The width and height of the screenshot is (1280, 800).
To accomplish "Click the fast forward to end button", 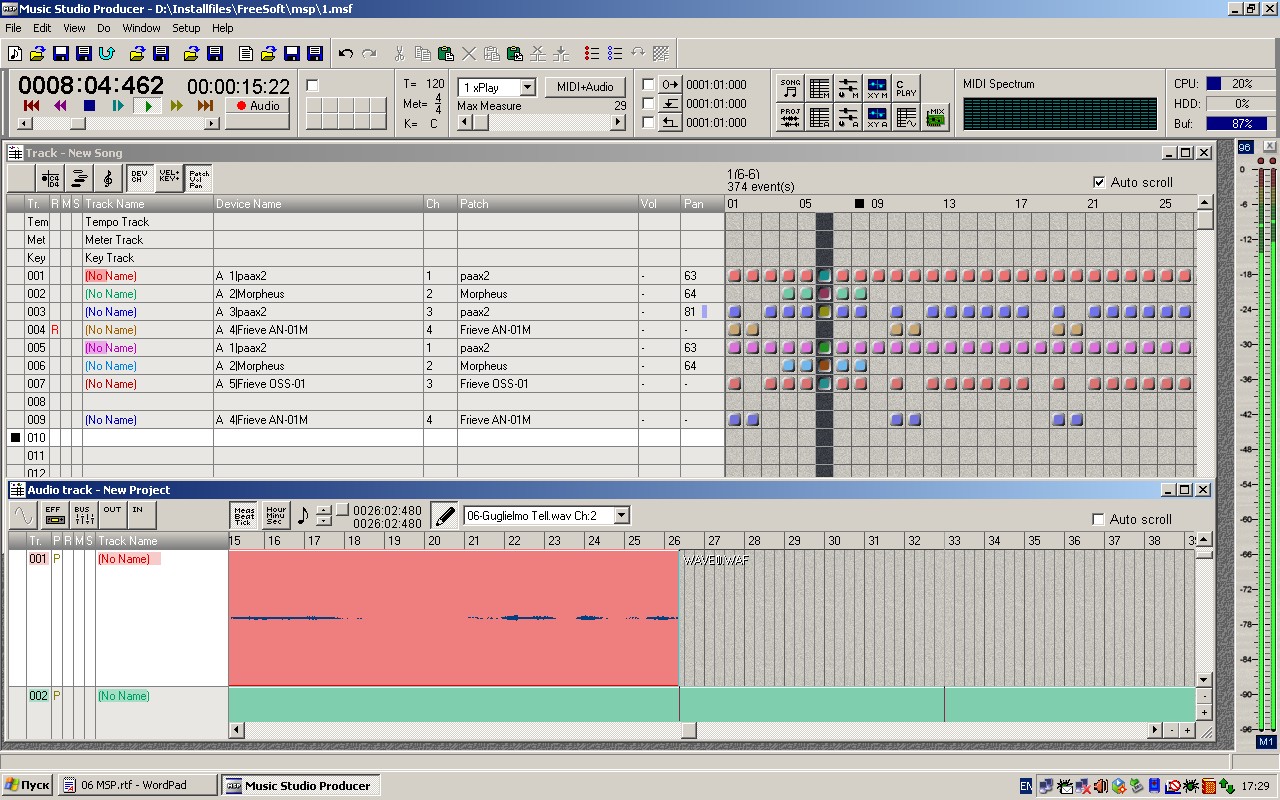I will point(206,106).
